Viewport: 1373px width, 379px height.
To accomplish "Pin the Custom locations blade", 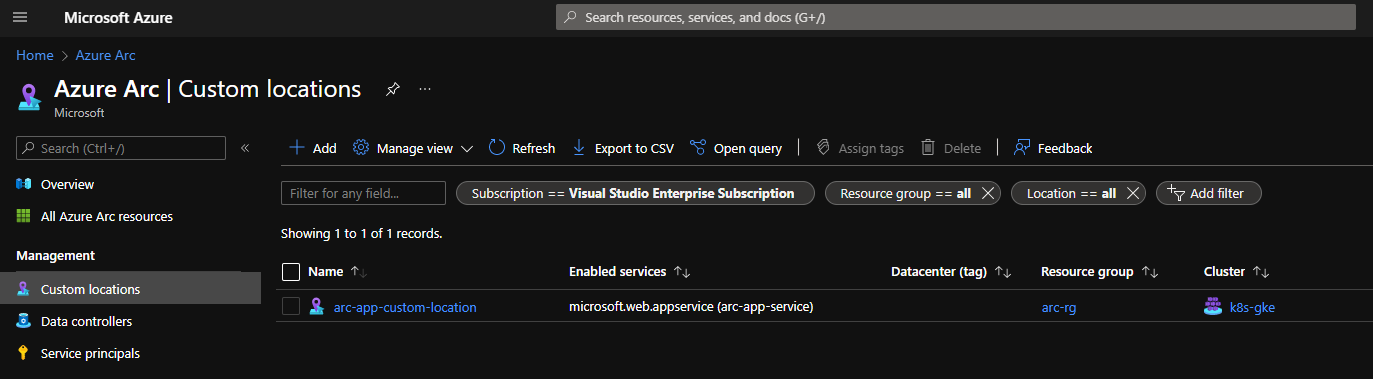I will pyautogui.click(x=393, y=89).
